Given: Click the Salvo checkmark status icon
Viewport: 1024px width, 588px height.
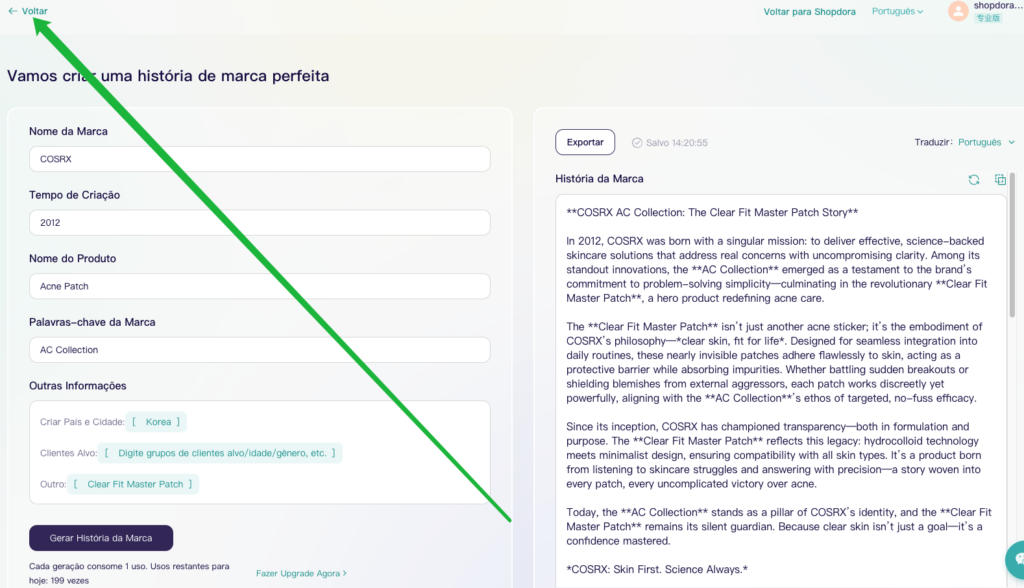Looking at the screenshot, I should point(637,143).
